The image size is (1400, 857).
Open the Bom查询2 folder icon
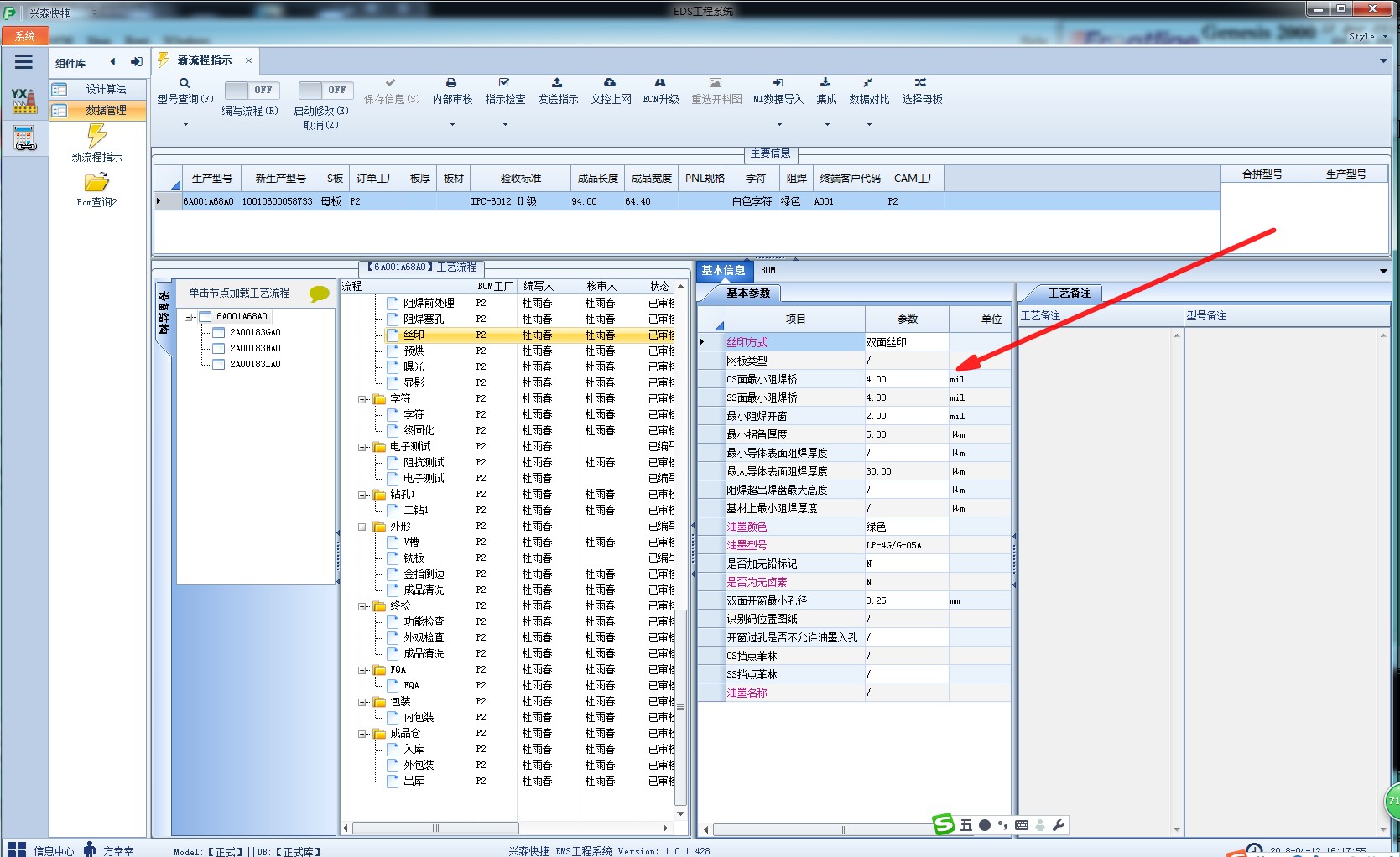(x=96, y=182)
